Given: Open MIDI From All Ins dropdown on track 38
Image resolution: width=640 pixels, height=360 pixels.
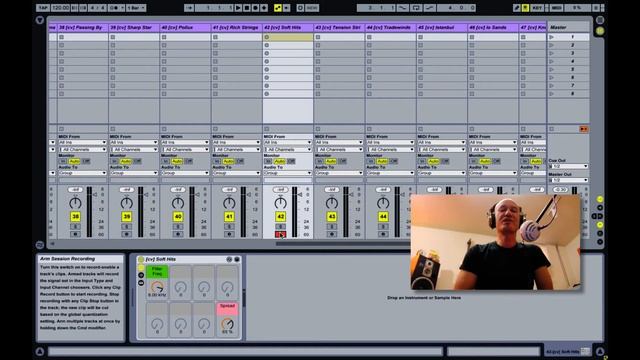Looking at the screenshot, I should click(x=82, y=142).
